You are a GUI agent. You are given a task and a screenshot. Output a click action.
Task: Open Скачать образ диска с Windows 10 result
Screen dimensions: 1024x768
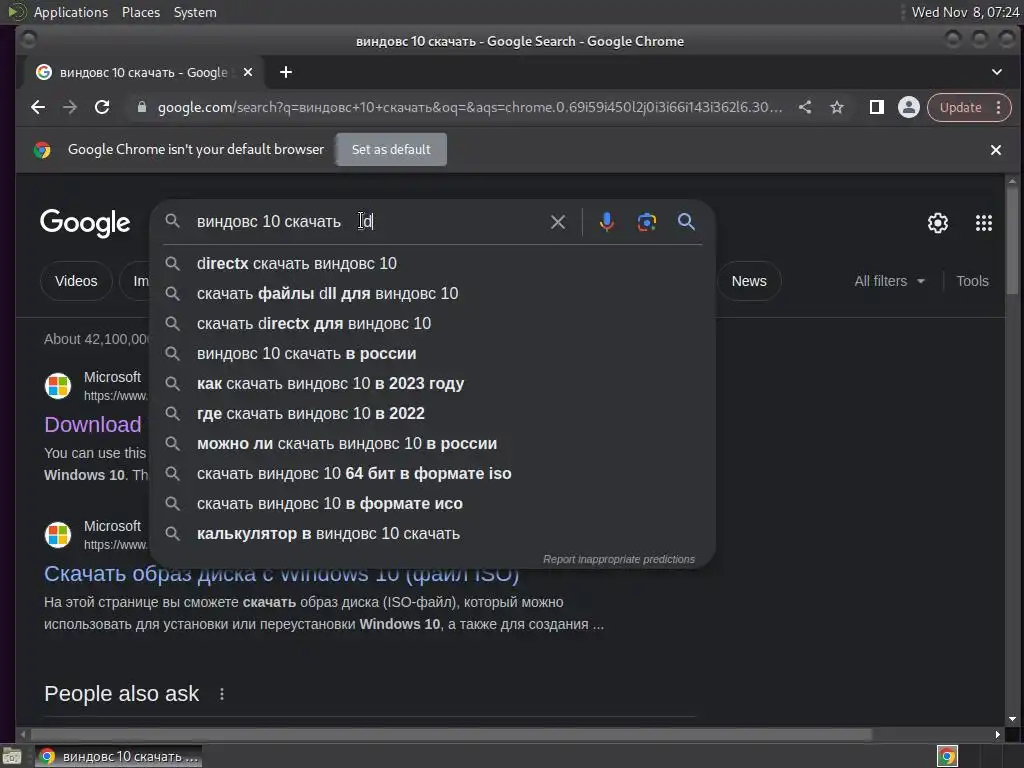pyautogui.click(x=281, y=575)
